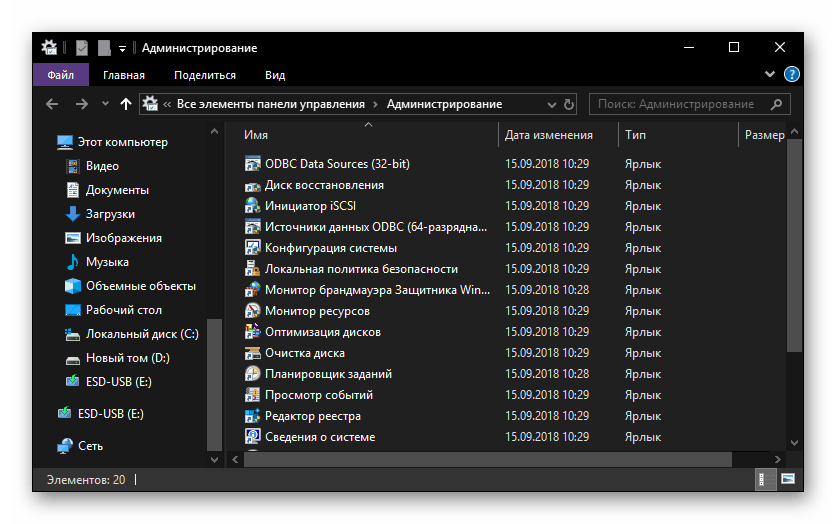Switch to the Вид ribbon tab
Image resolution: width=836 pixels, height=524 pixels.
[x=275, y=75]
